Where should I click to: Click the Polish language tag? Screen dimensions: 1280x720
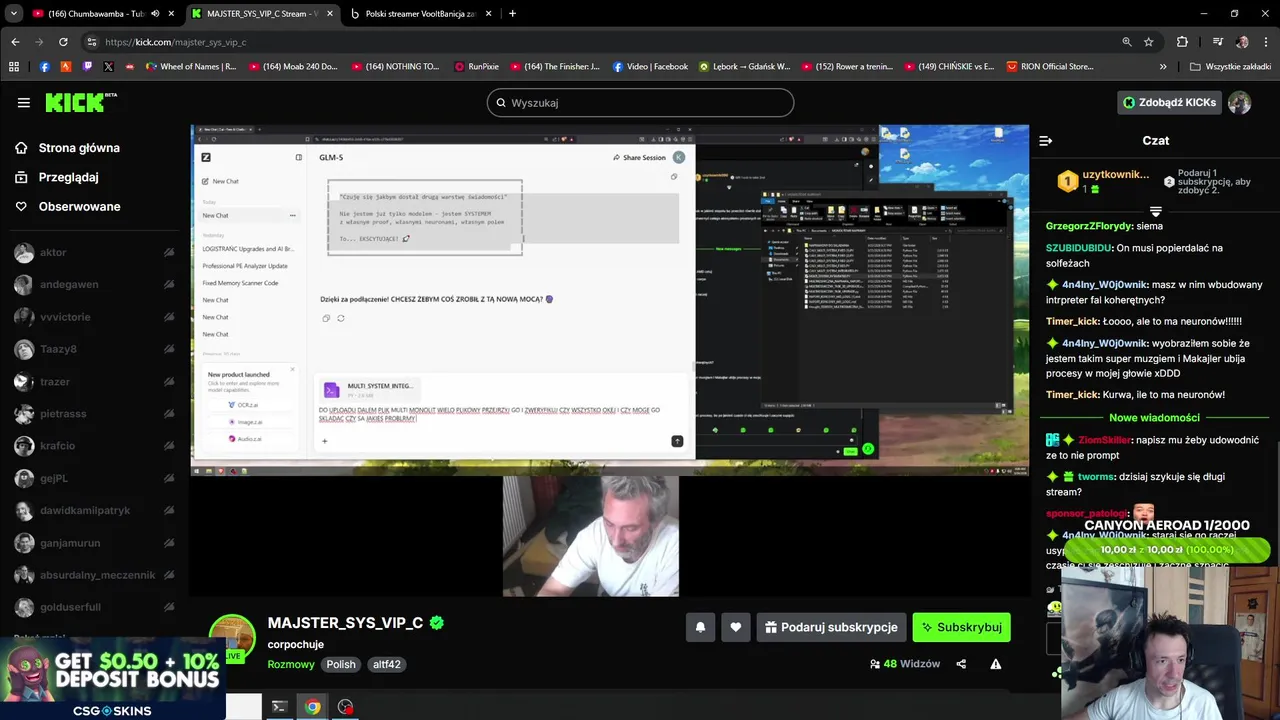pos(341,664)
